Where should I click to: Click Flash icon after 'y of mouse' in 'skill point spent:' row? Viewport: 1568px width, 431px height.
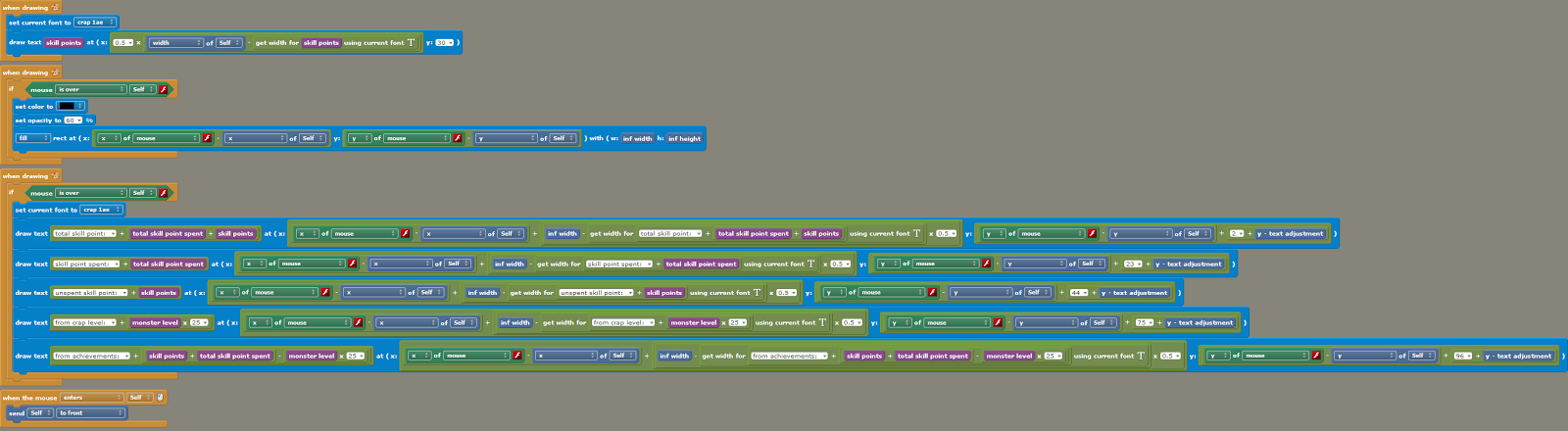click(986, 263)
